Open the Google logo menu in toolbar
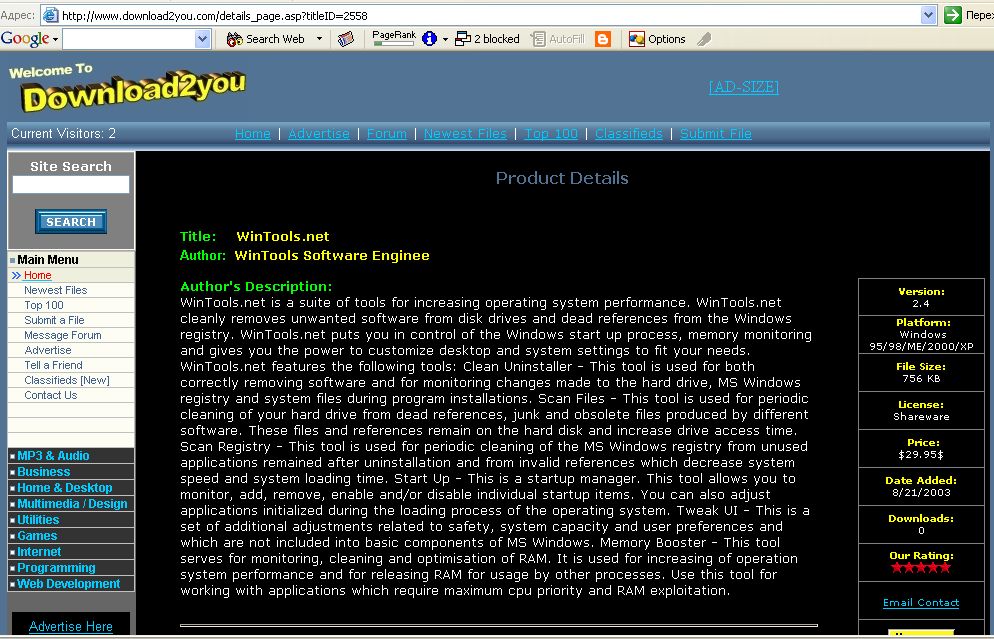 tap(29, 39)
